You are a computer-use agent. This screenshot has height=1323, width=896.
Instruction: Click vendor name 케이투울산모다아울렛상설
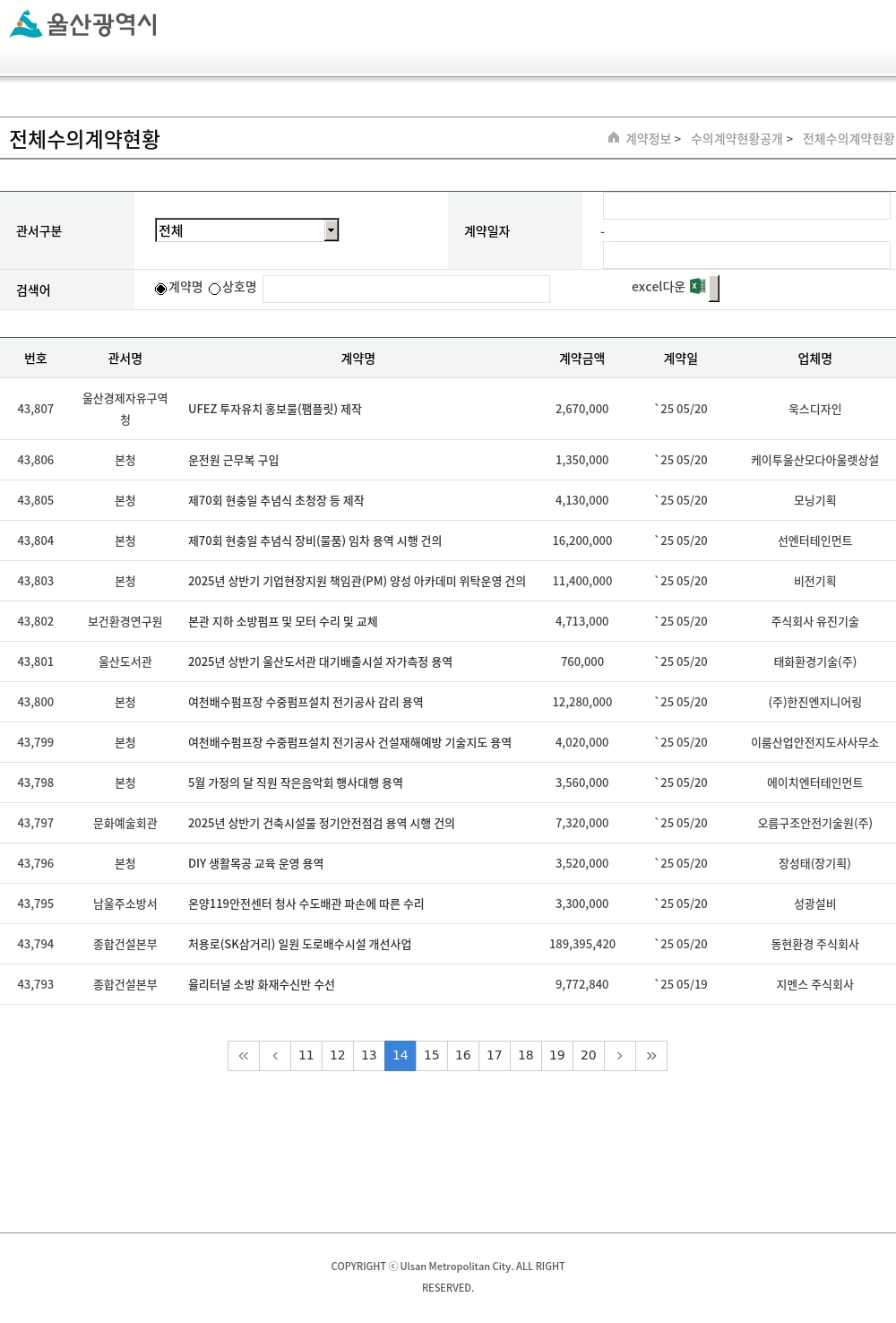pos(815,461)
